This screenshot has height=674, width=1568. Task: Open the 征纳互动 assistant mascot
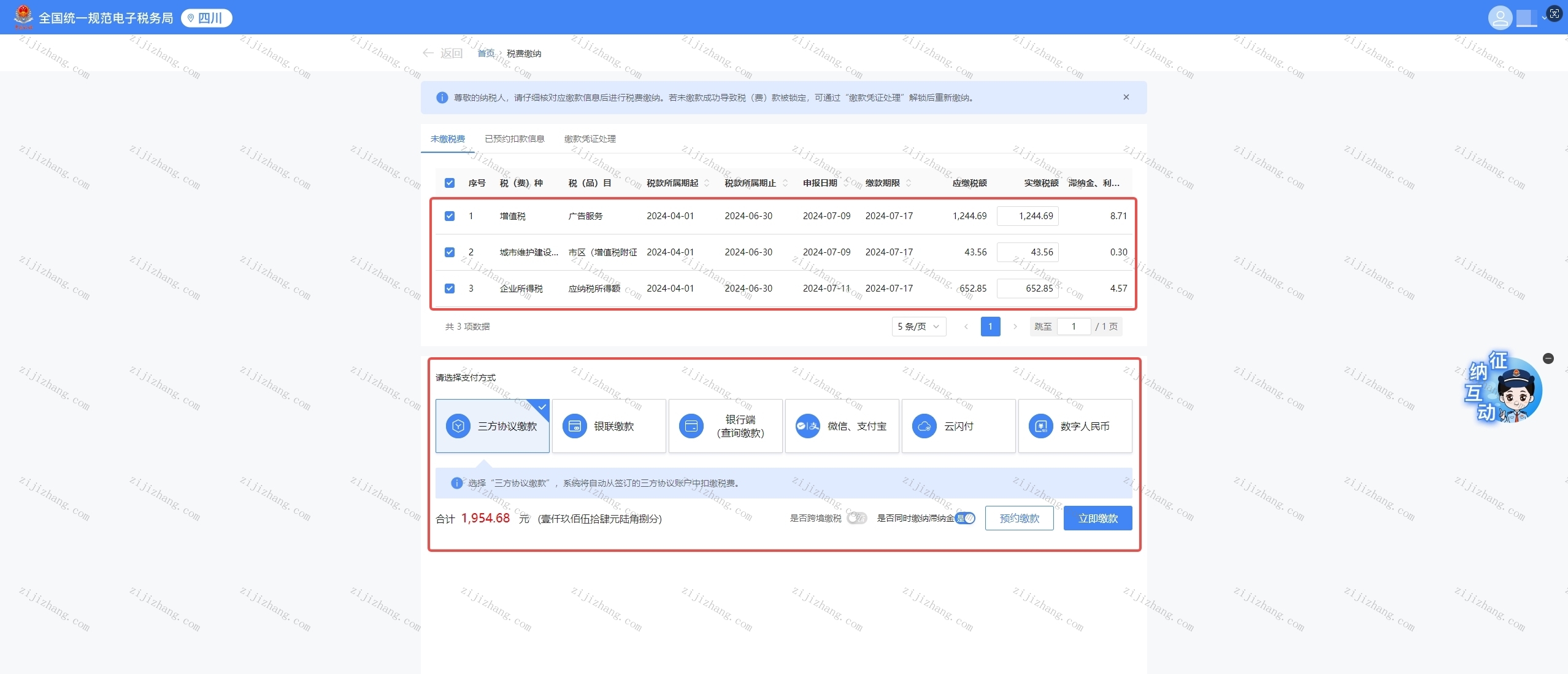coord(1503,388)
